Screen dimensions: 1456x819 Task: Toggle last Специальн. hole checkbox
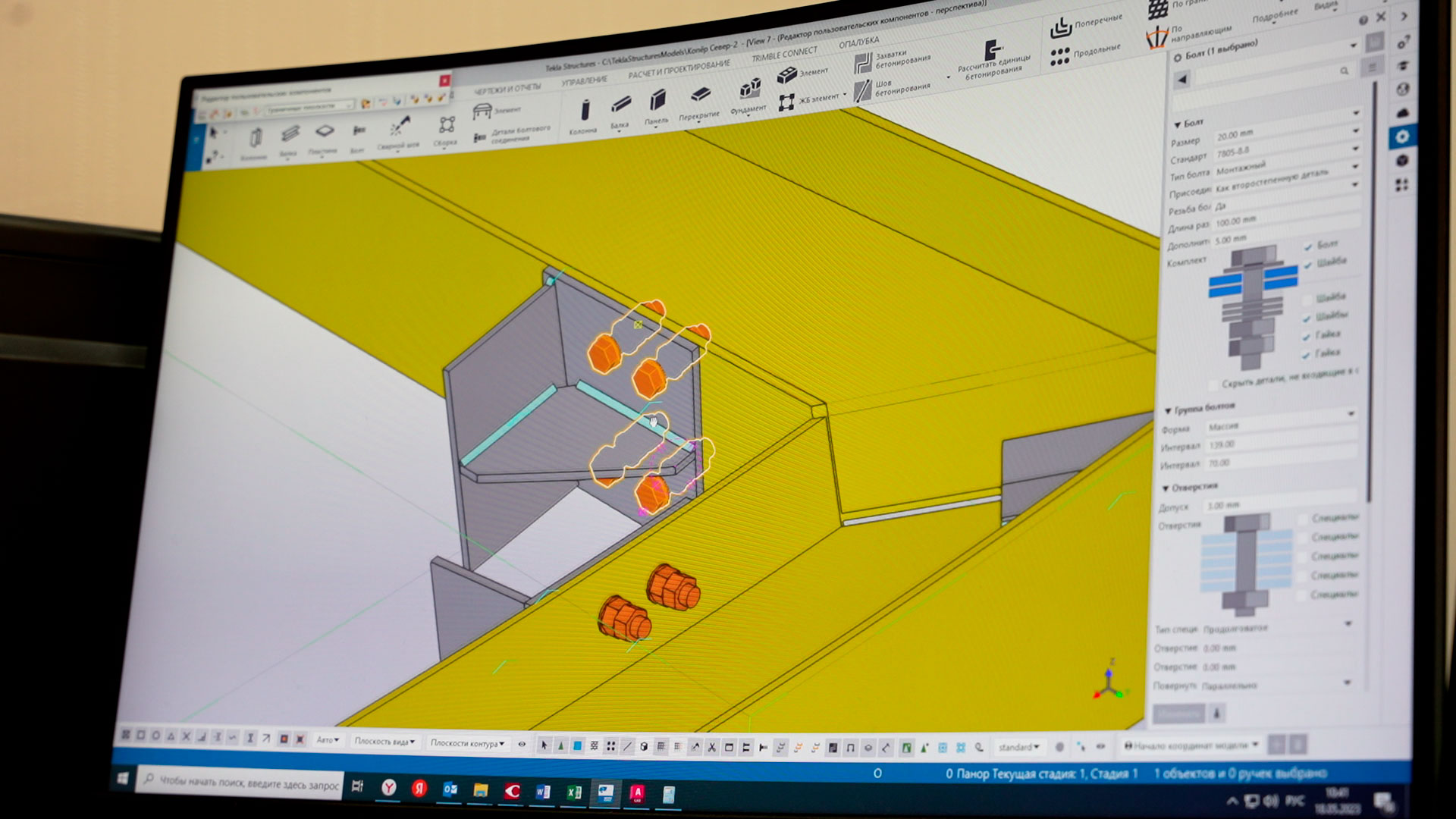pos(1302,595)
